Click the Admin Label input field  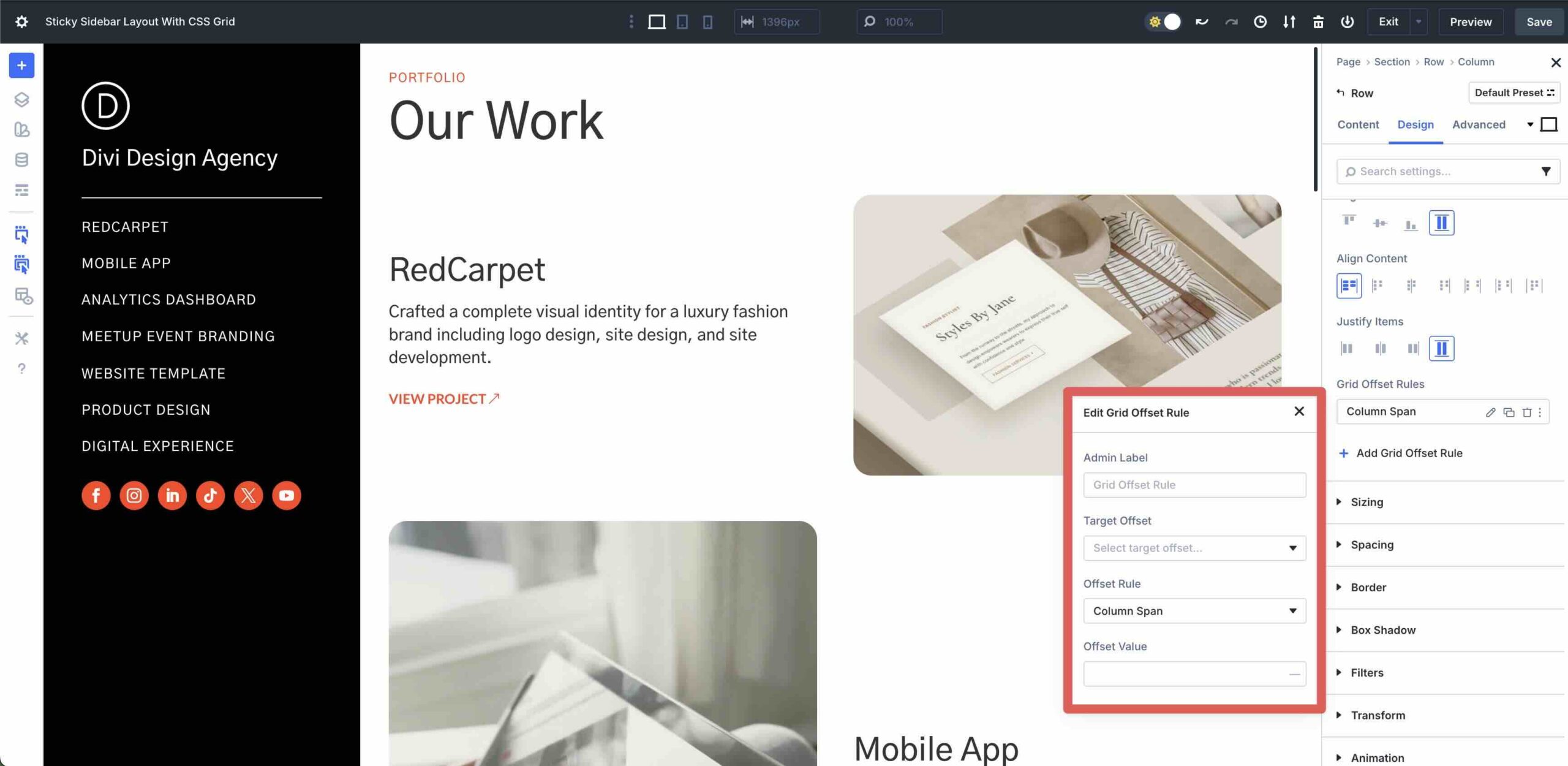click(1194, 485)
